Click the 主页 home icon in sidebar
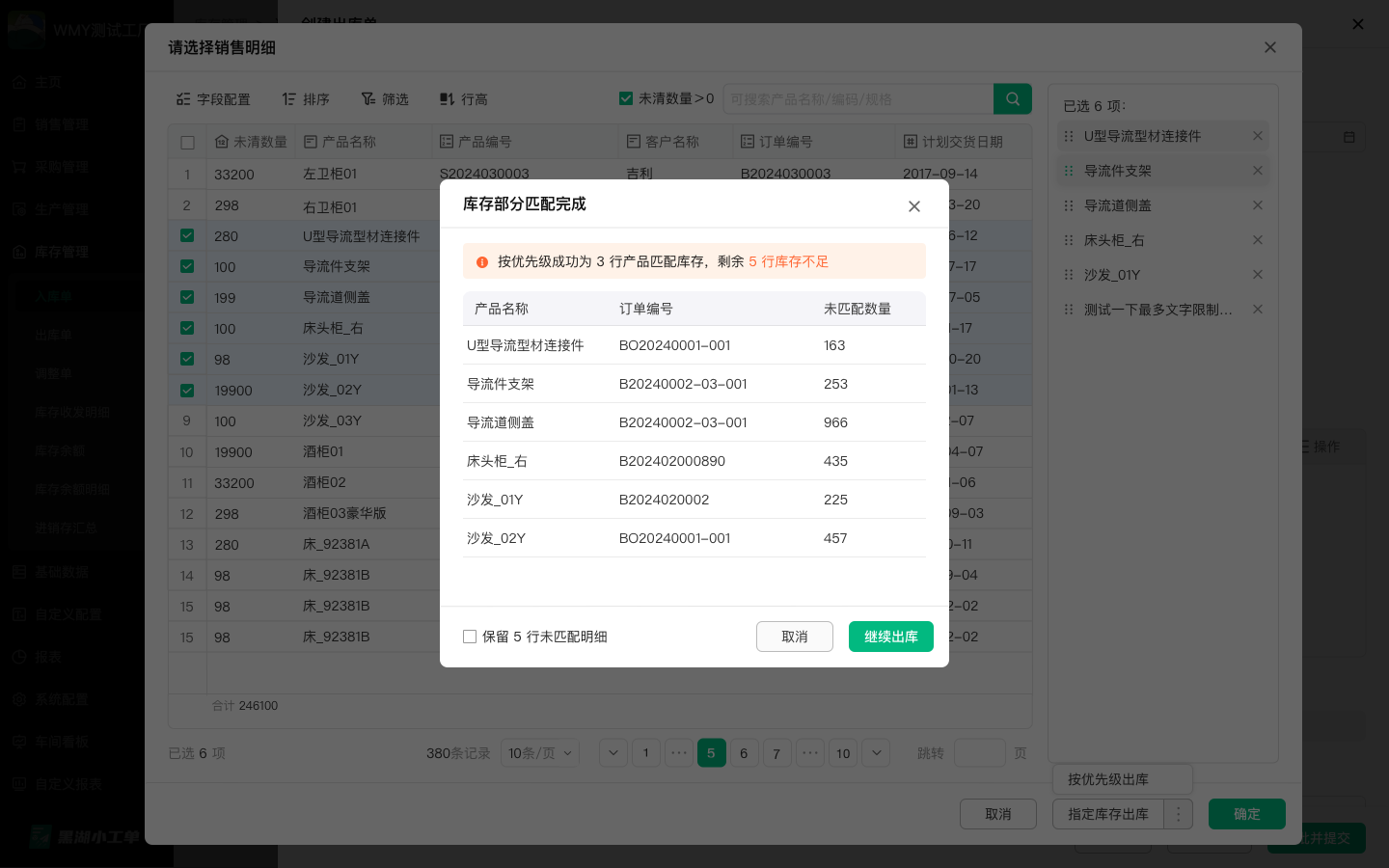Screen dimensions: 1389x868 21,82
